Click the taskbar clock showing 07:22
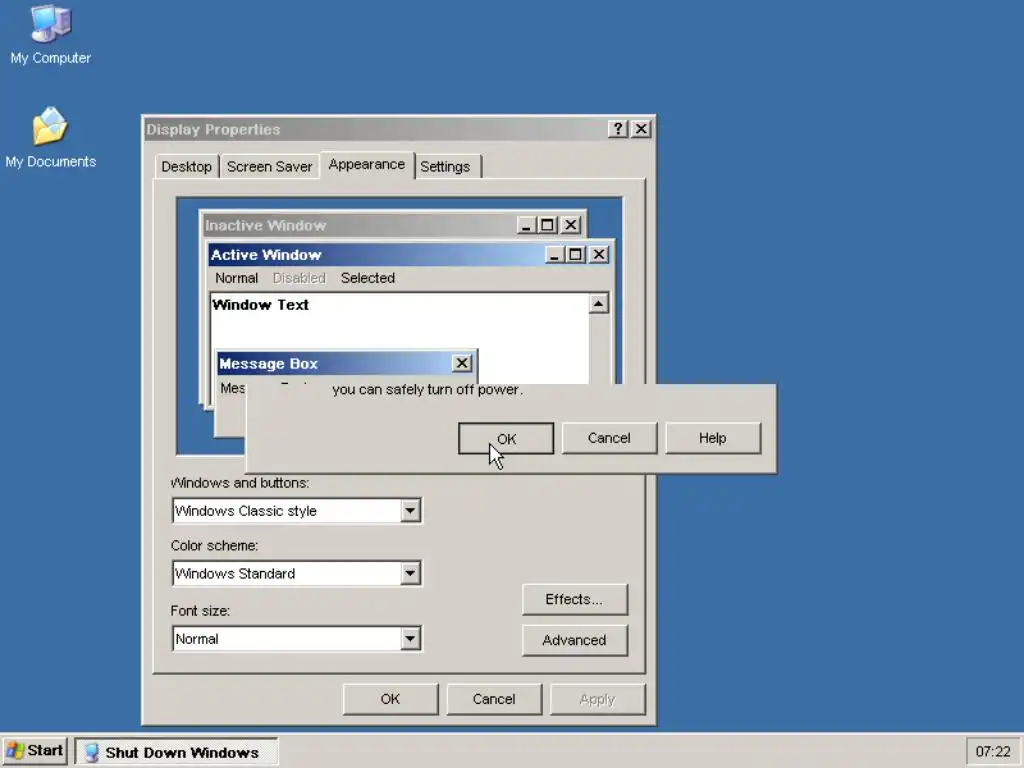 [993, 752]
